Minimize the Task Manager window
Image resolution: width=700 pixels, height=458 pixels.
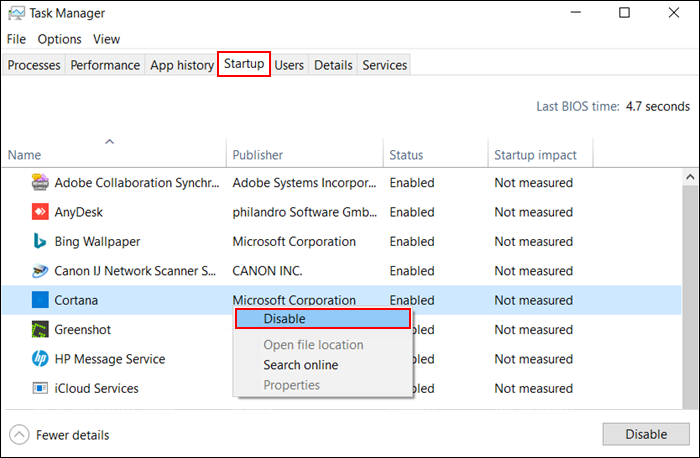(576, 12)
